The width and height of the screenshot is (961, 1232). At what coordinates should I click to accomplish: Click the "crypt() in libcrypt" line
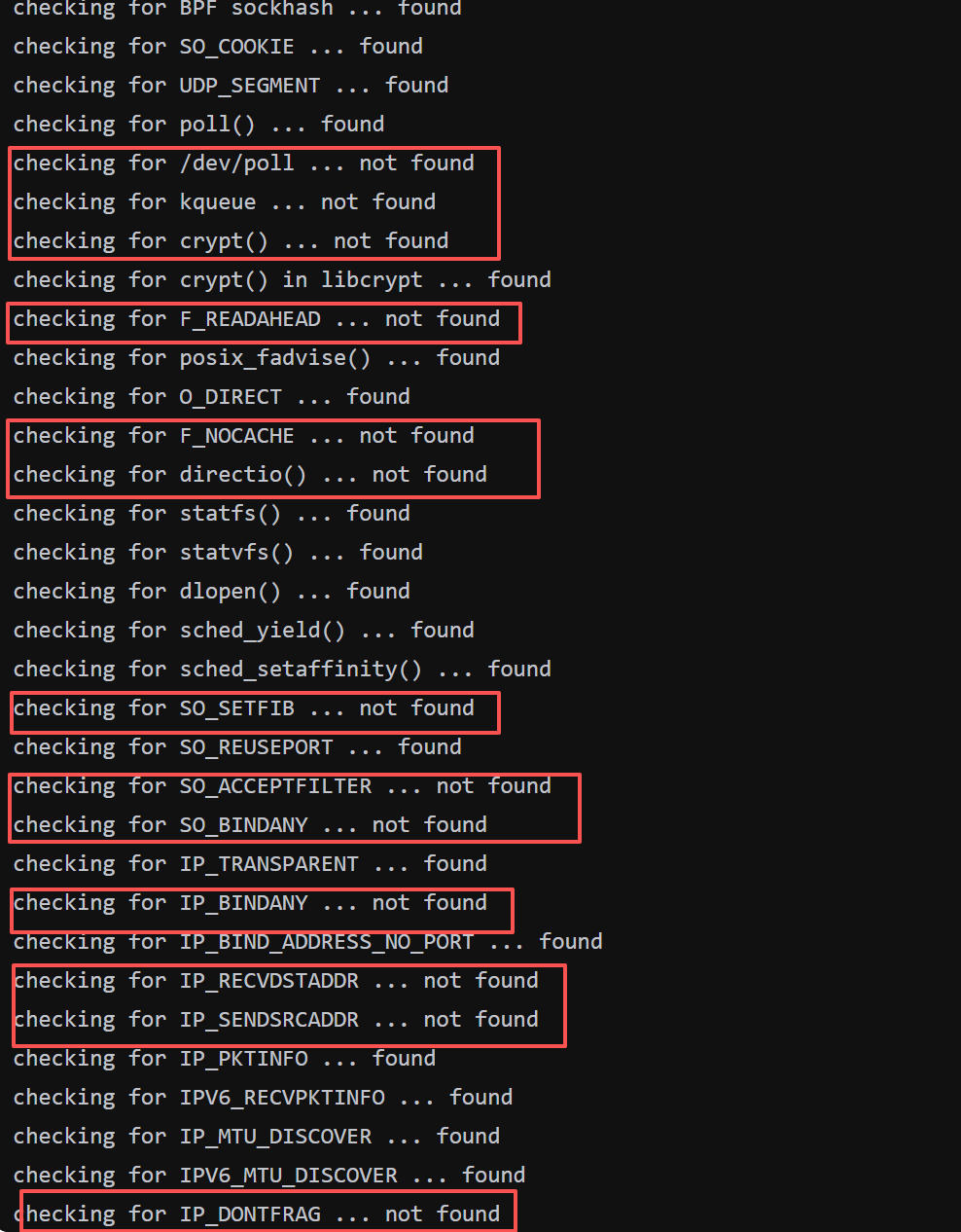[x=282, y=280]
